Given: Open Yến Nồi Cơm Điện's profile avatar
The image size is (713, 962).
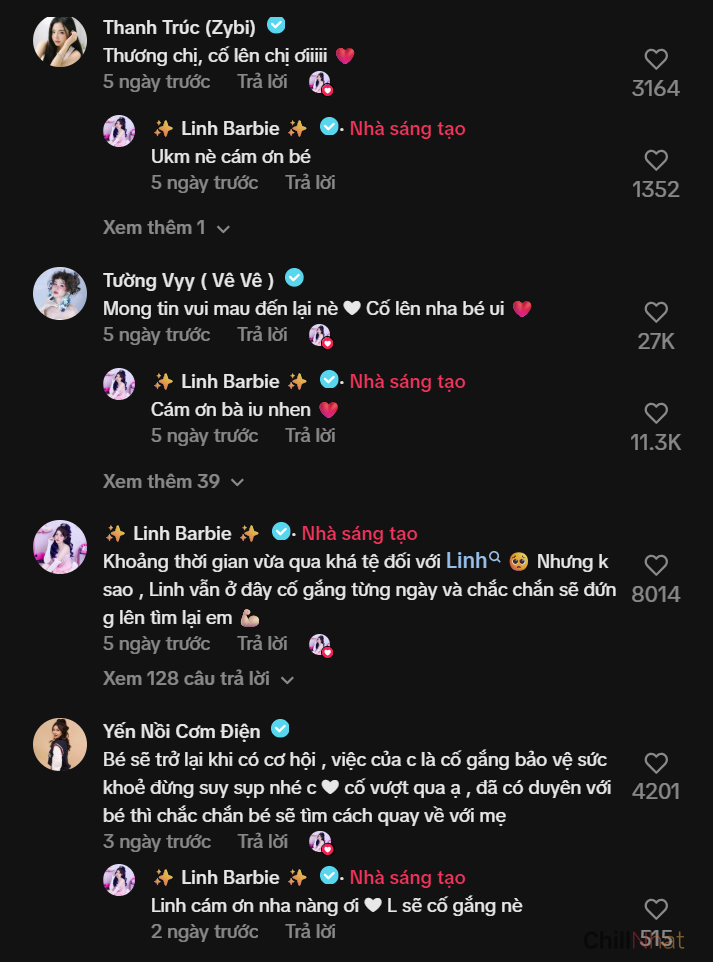Looking at the screenshot, I should [x=59, y=744].
